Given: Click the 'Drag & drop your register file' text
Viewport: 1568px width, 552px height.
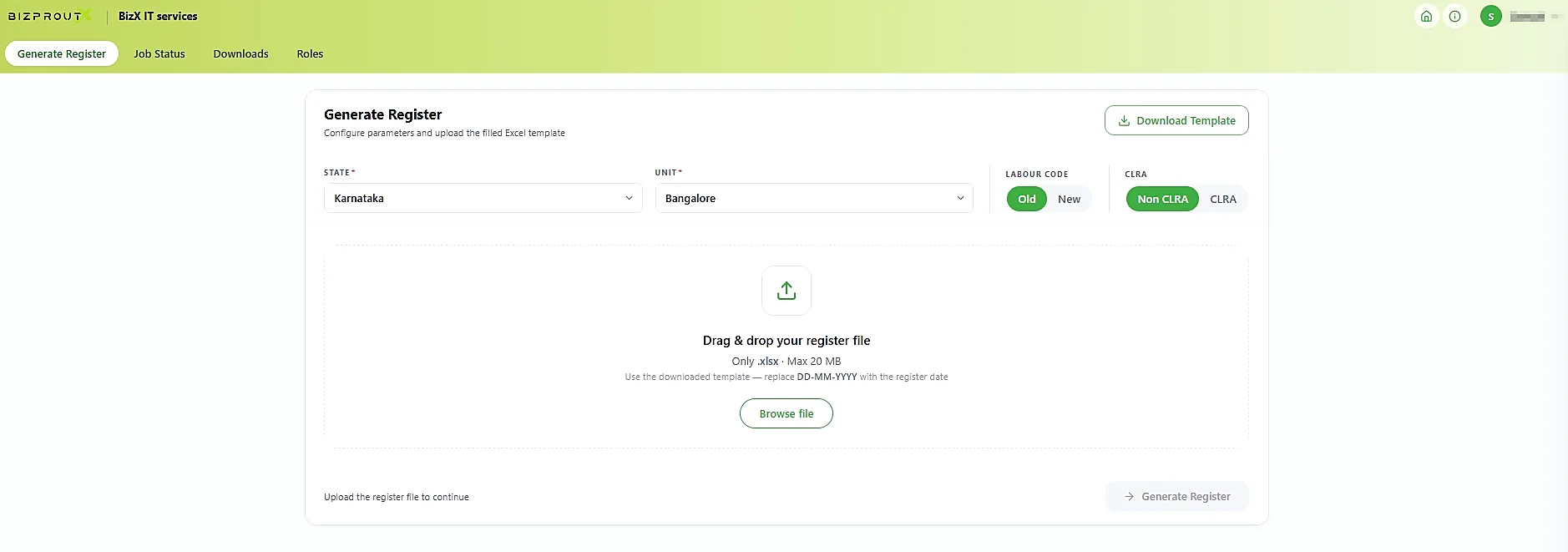Looking at the screenshot, I should point(787,341).
